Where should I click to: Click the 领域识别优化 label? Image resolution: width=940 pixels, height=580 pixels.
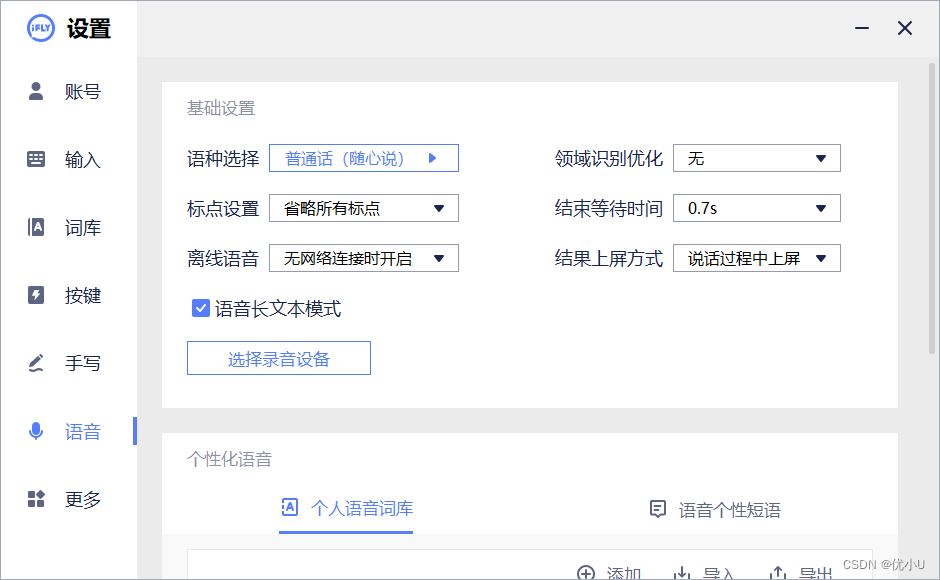608,158
